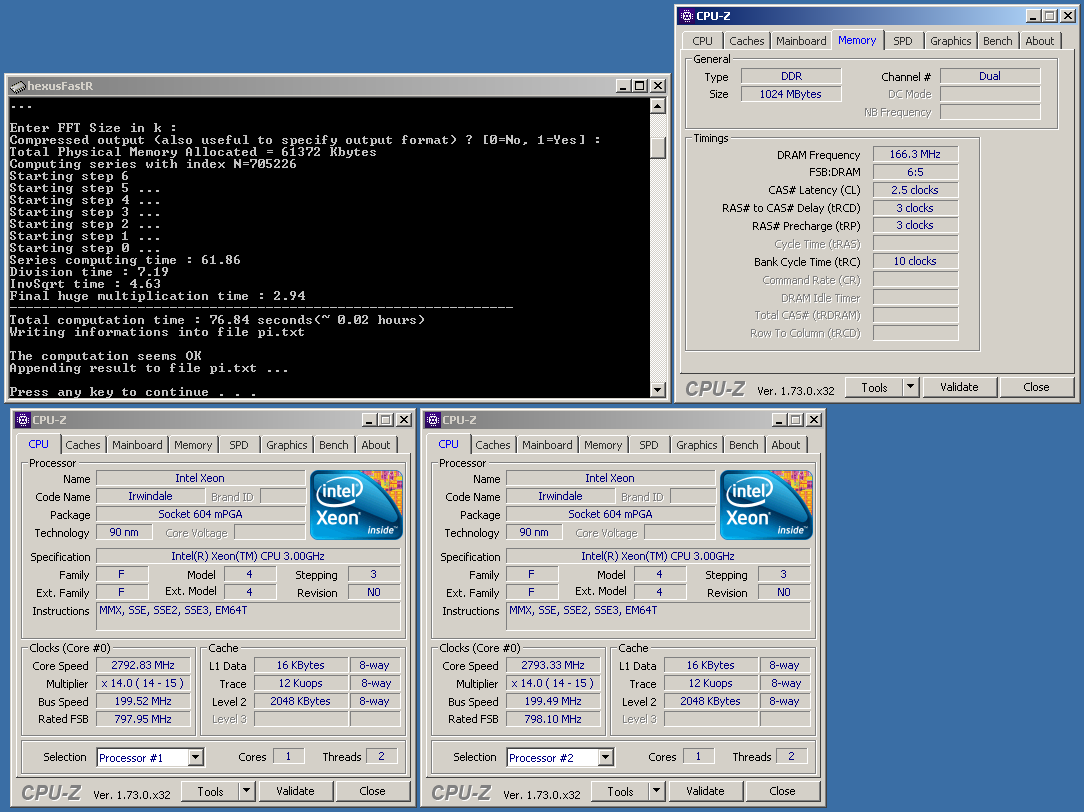The height and width of the screenshot is (812, 1084).
Task: Click the CPU-Z title icon in the Processor #1 window
Action: tap(23, 419)
